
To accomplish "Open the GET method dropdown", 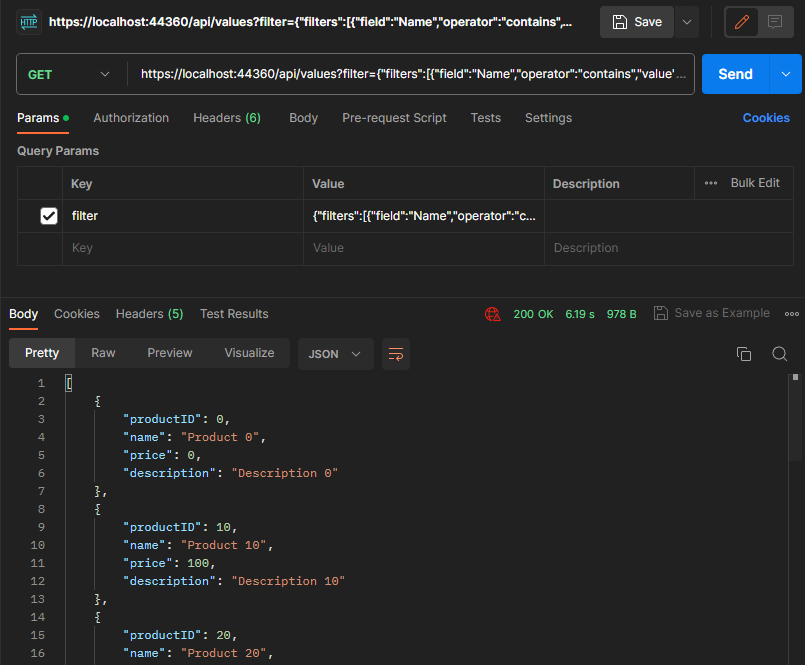I will (69, 74).
